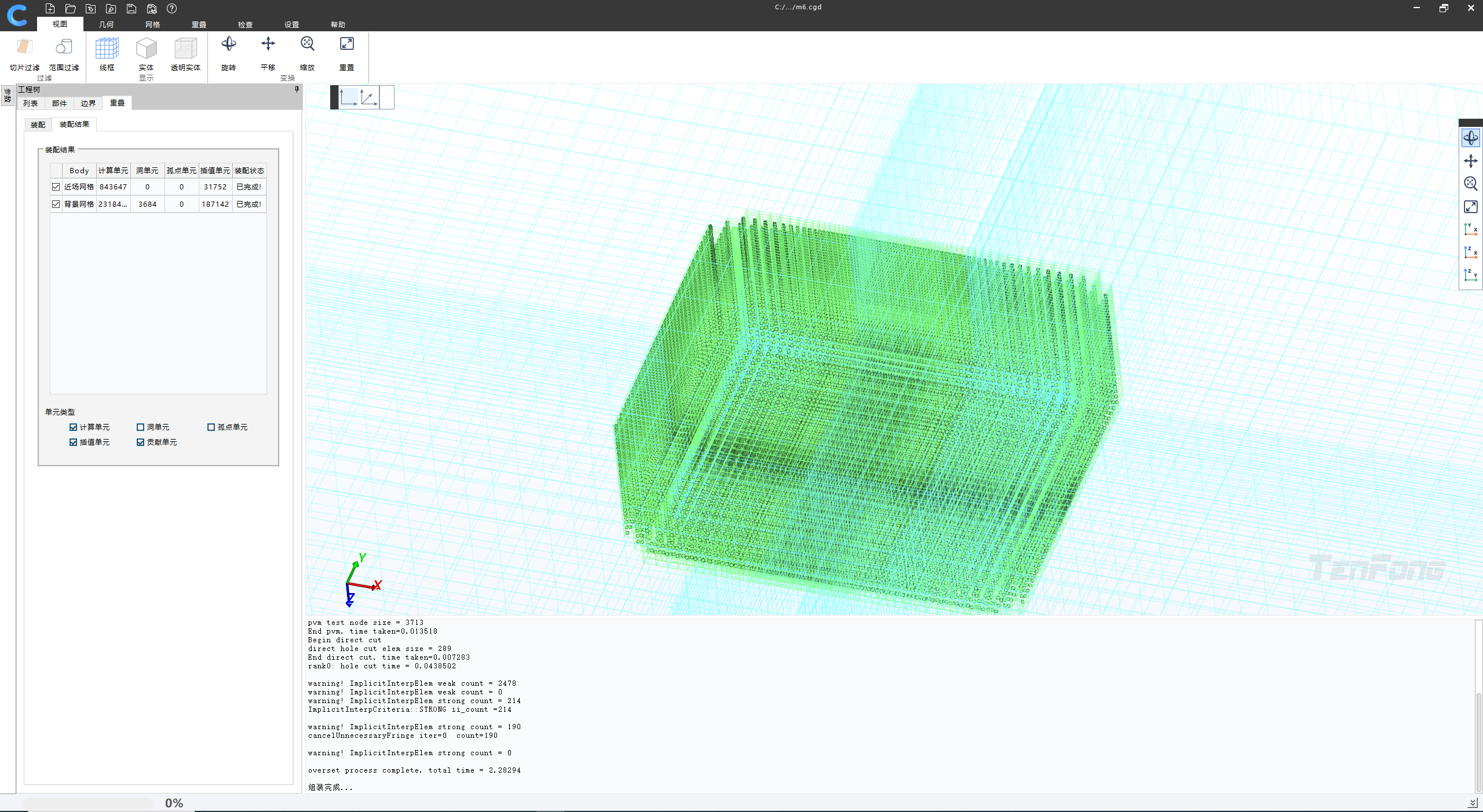Set view to the Z-Y plane

(1470, 275)
